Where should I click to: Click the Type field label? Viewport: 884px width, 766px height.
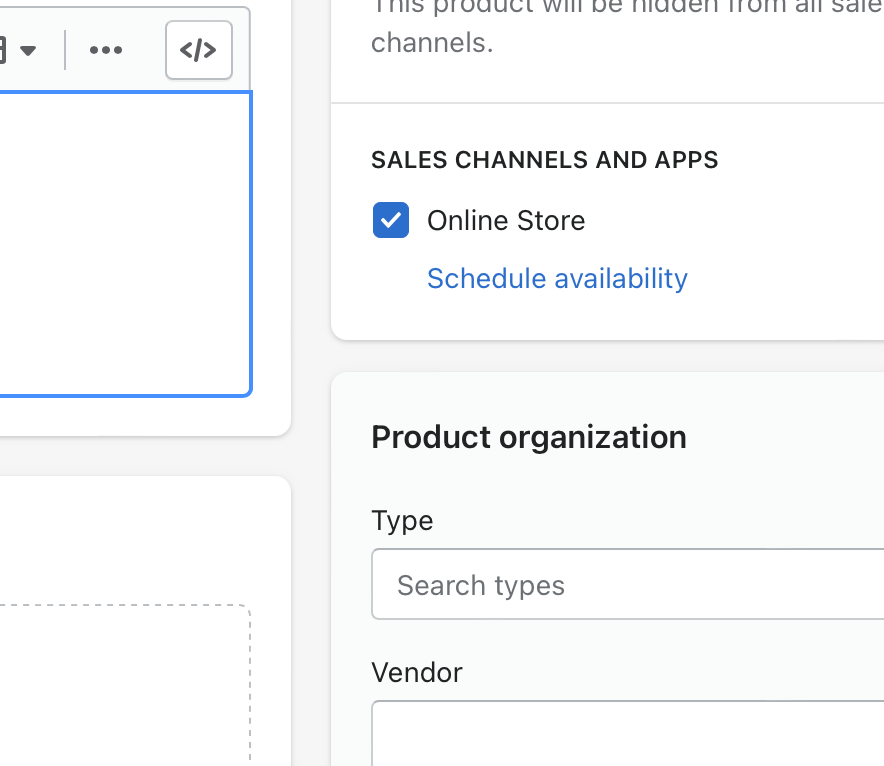pyautogui.click(x=402, y=521)
